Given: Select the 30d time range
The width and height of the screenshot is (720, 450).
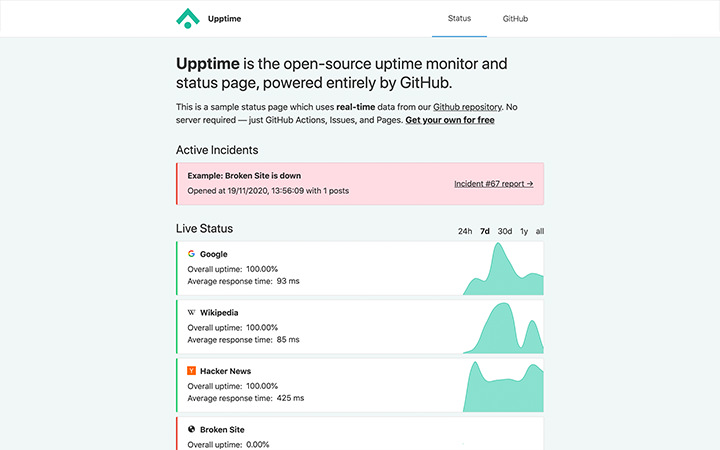Looking at the screenshot, I should pos(505,231).
